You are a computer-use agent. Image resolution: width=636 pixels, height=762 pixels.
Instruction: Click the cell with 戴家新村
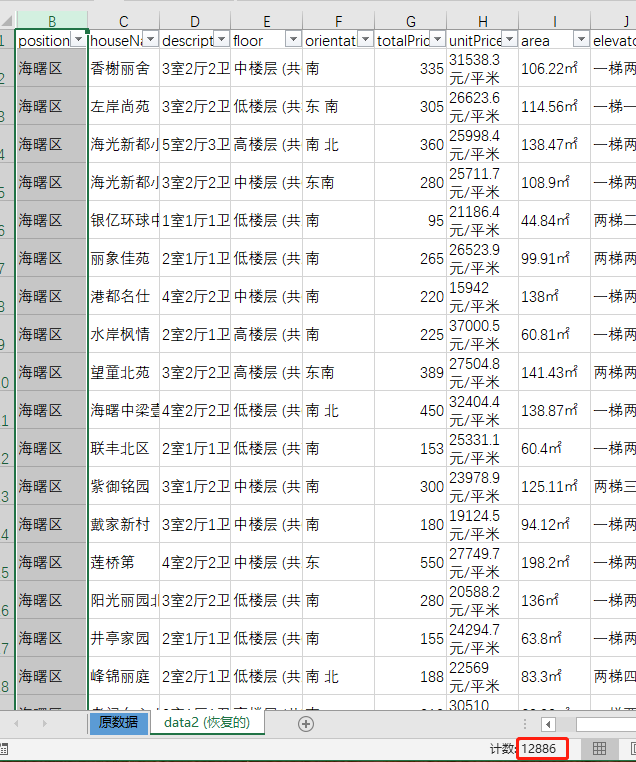click(123, 524)
